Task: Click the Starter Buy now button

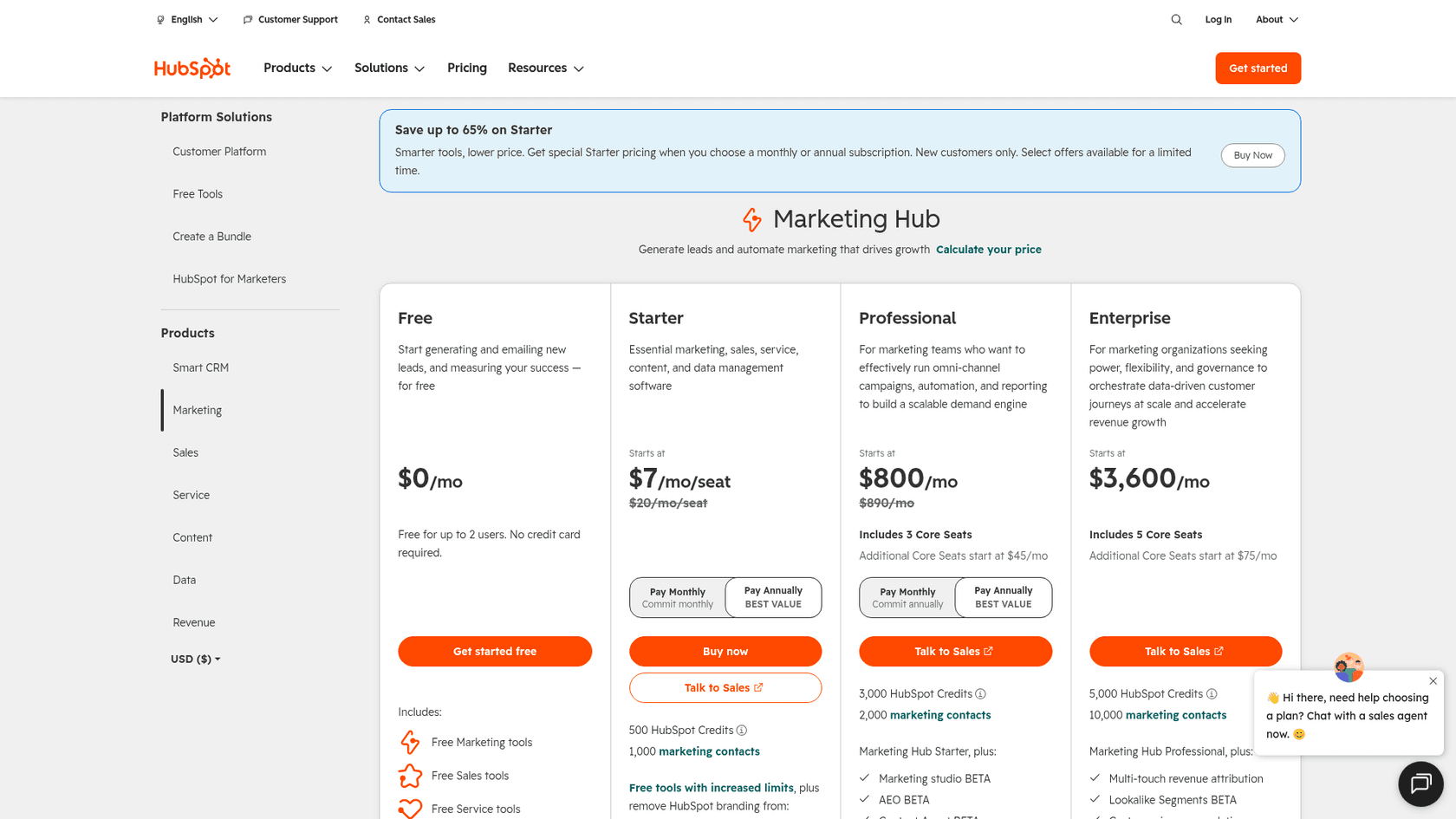Action: 725,651
